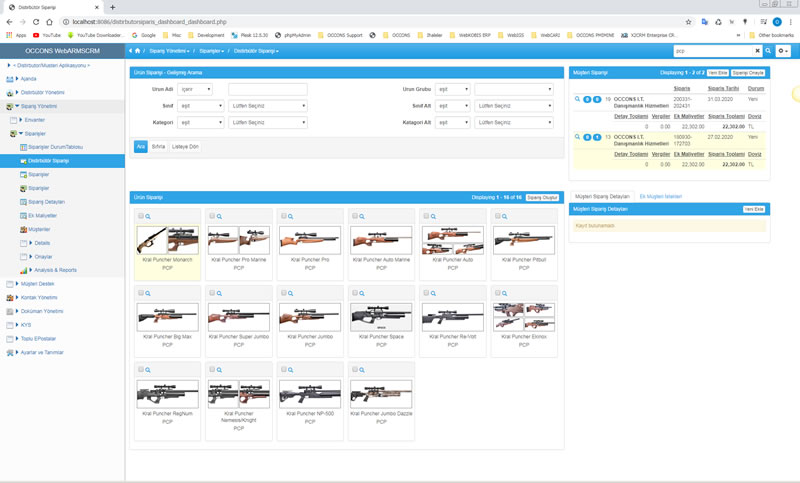
Task: Click the Ürün Adı text input
Action: point(268,89)
